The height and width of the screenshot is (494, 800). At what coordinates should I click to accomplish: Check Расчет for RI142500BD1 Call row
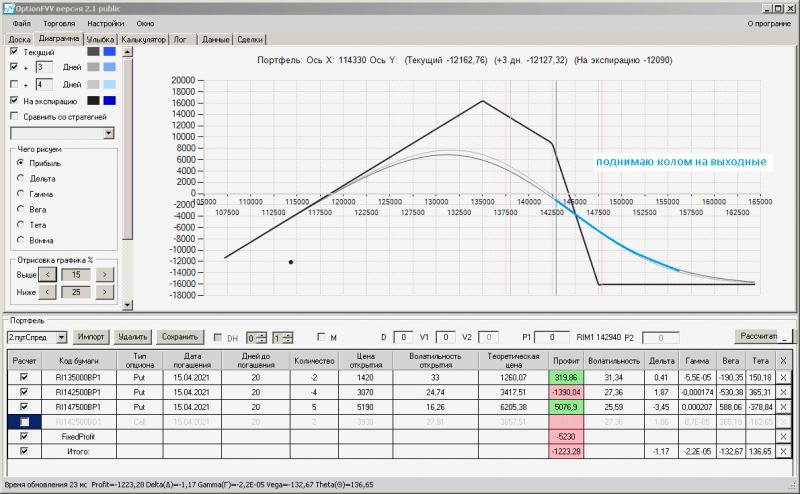[x=24, y=422]
